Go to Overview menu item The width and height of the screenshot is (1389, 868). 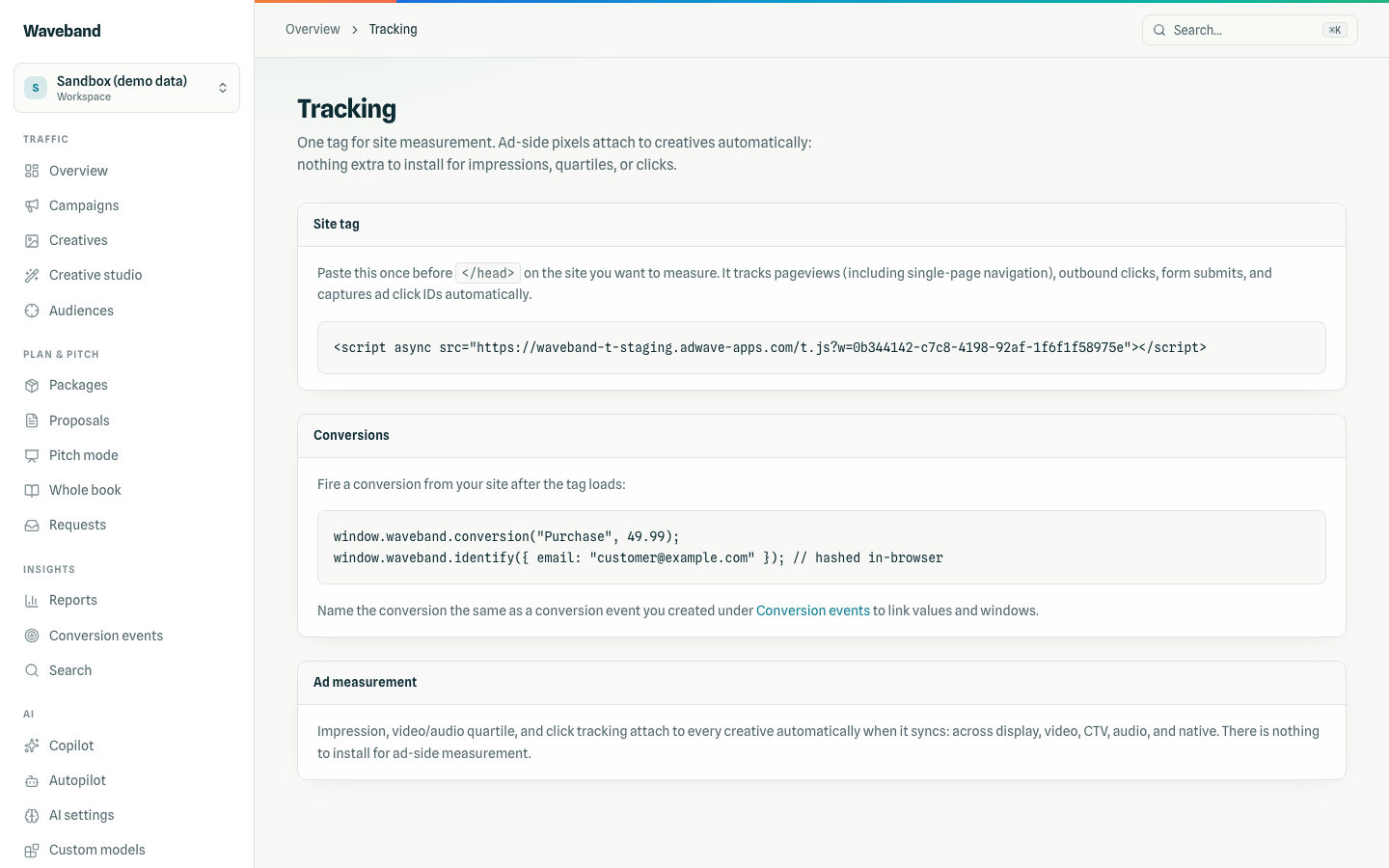point(126,171)
